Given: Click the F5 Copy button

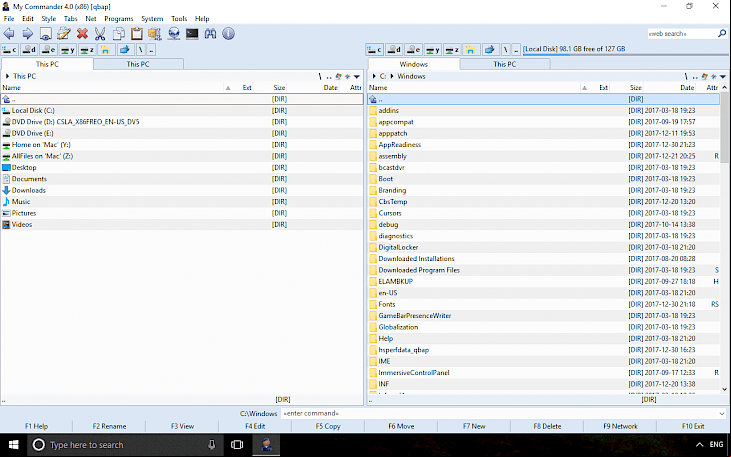Looking at the screenshot, I should 328,426.
